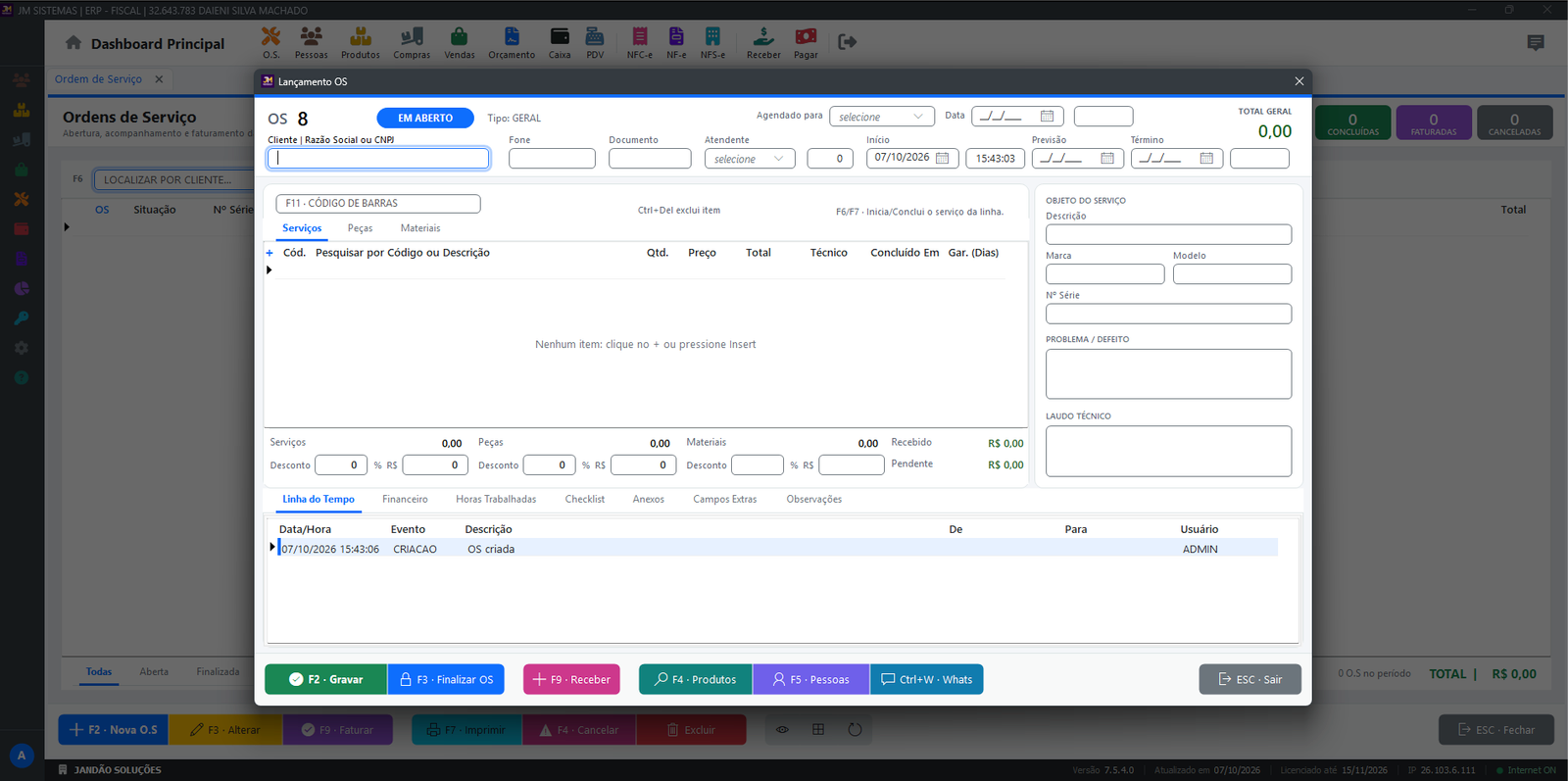
Task: Click the F3 - Finalizar OS button
Action: click(x=446, y=679)
